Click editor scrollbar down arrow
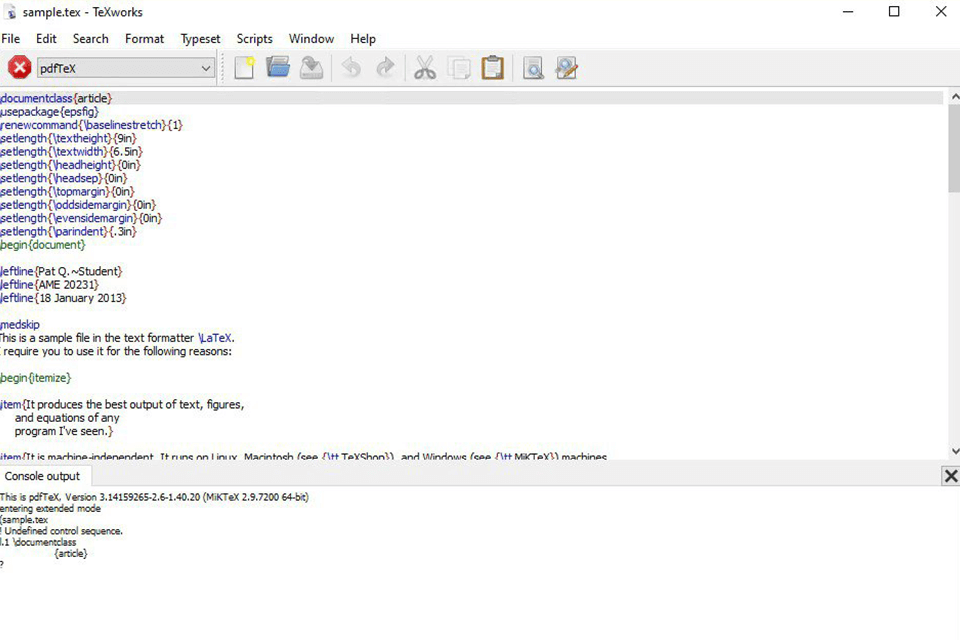This screenshot has width=960, height=640. point(954,451)
